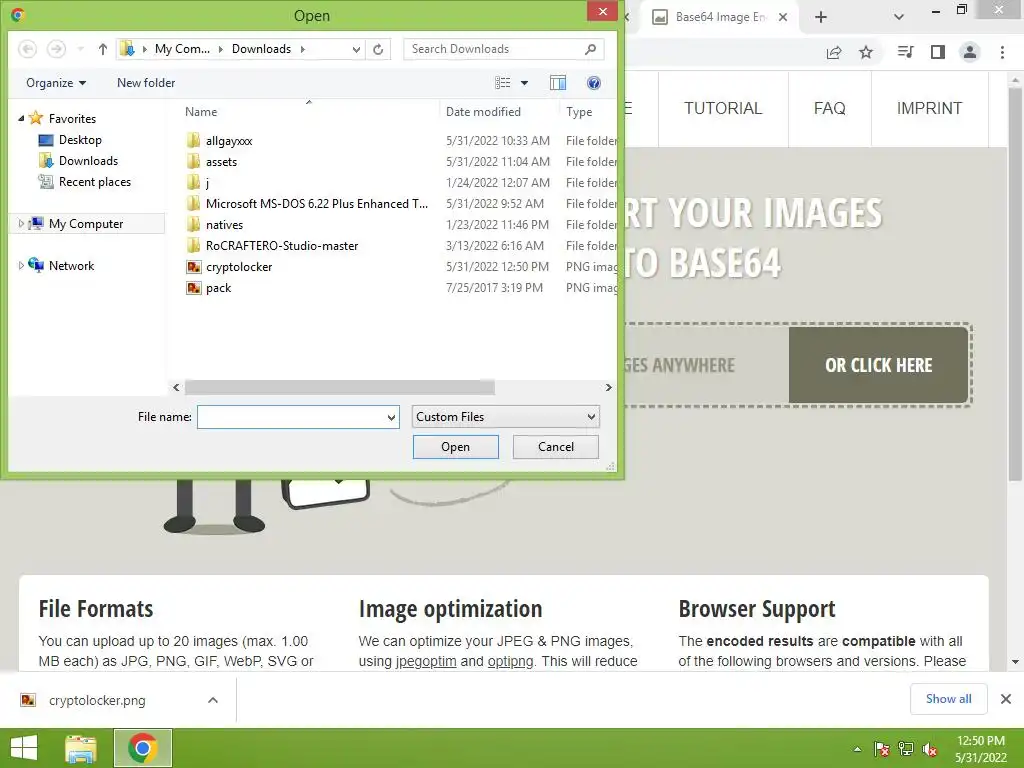
Task: Show hidden tray icons arrow
Action: click(x=857, y=749)
